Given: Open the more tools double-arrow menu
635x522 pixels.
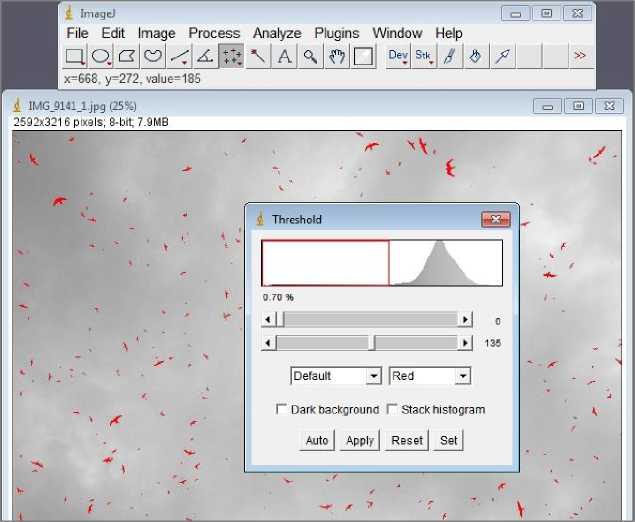Looking at the screenshot, I should tap(580, 55).
